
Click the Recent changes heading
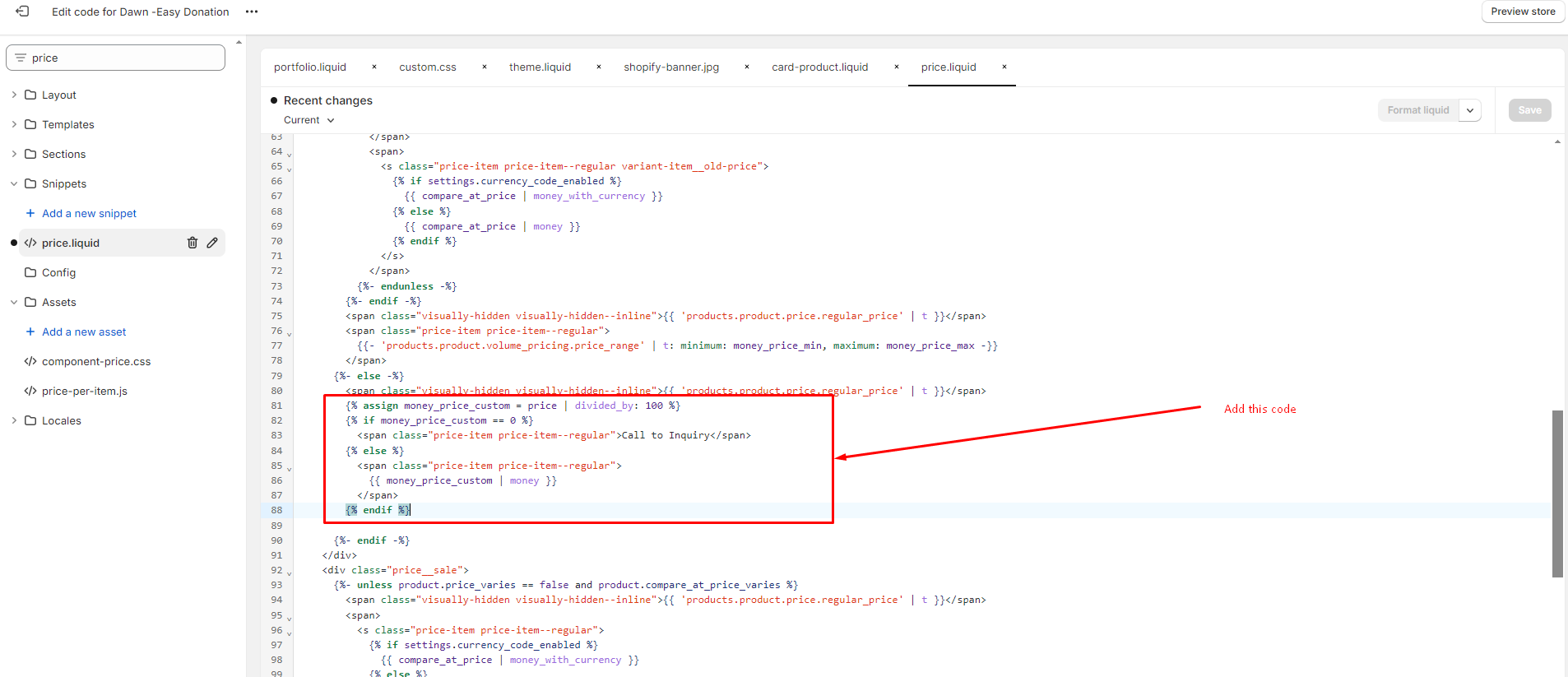tap(327, 100)
